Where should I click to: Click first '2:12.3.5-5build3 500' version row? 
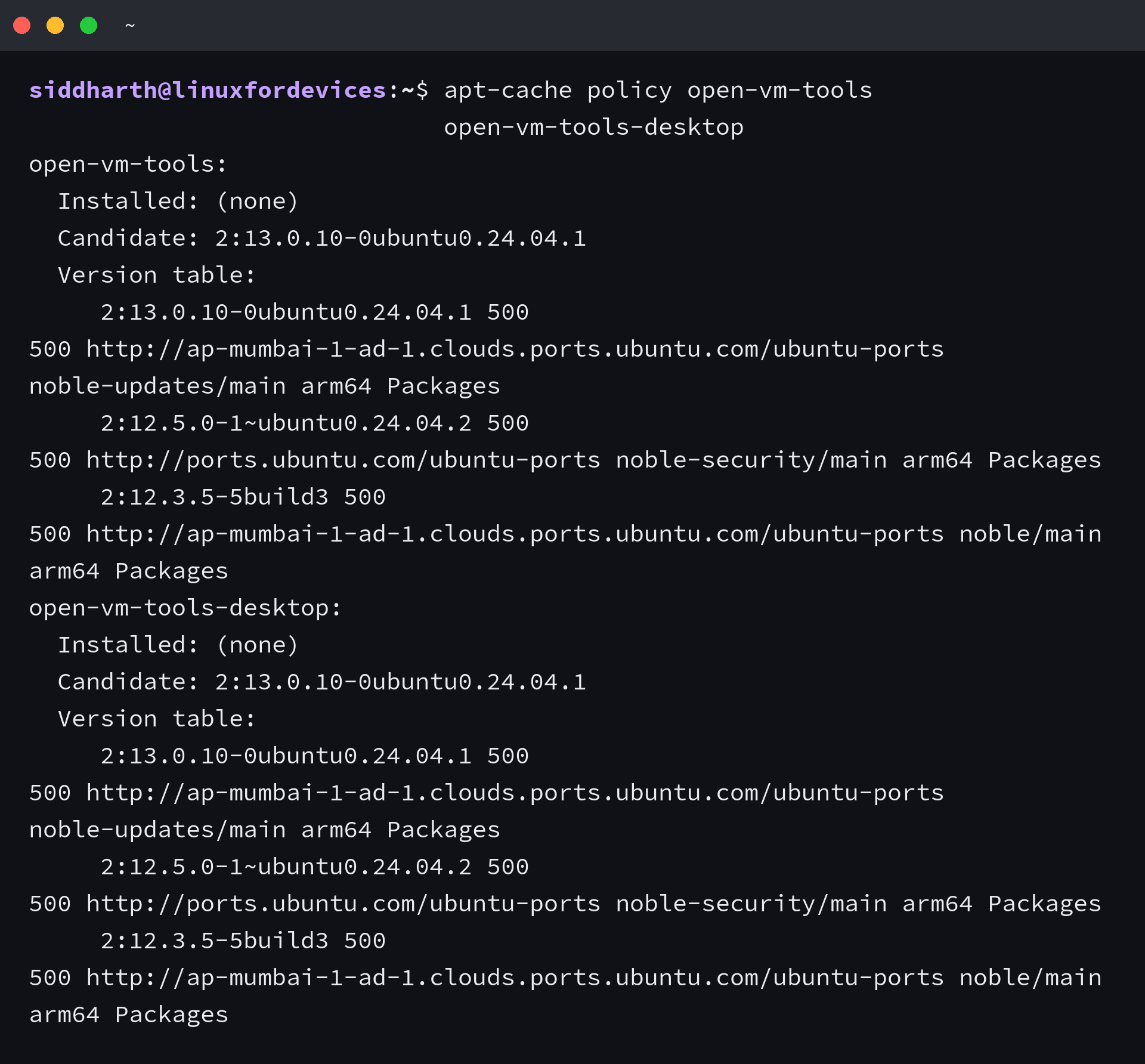(243, 497)
